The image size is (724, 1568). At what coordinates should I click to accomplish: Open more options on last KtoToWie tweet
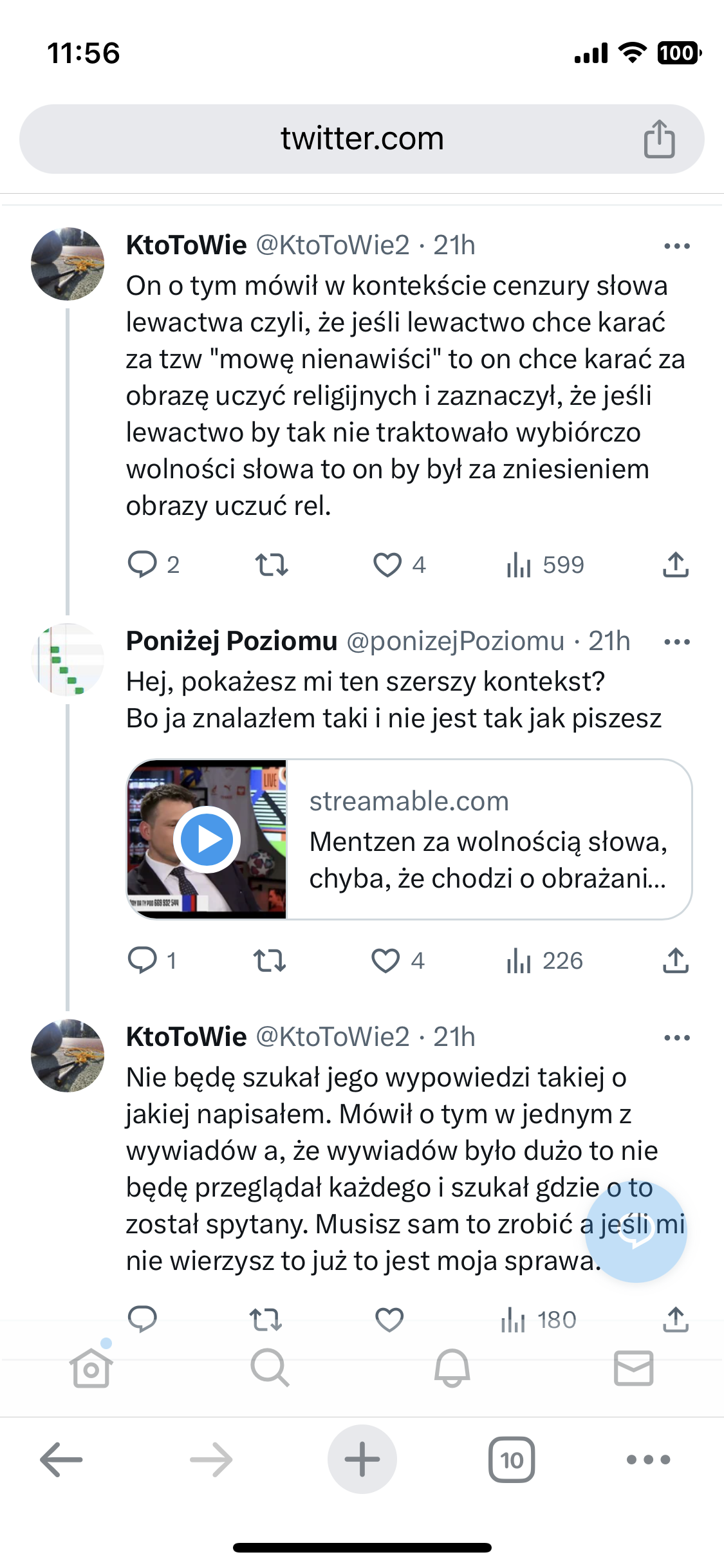tap(676, 1038)
